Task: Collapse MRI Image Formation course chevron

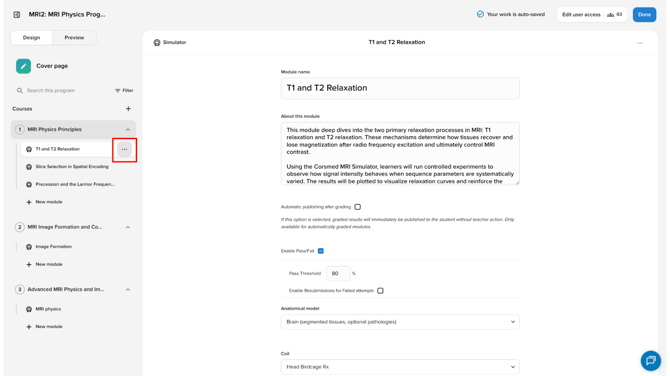Action: click(x=128, y=227)
